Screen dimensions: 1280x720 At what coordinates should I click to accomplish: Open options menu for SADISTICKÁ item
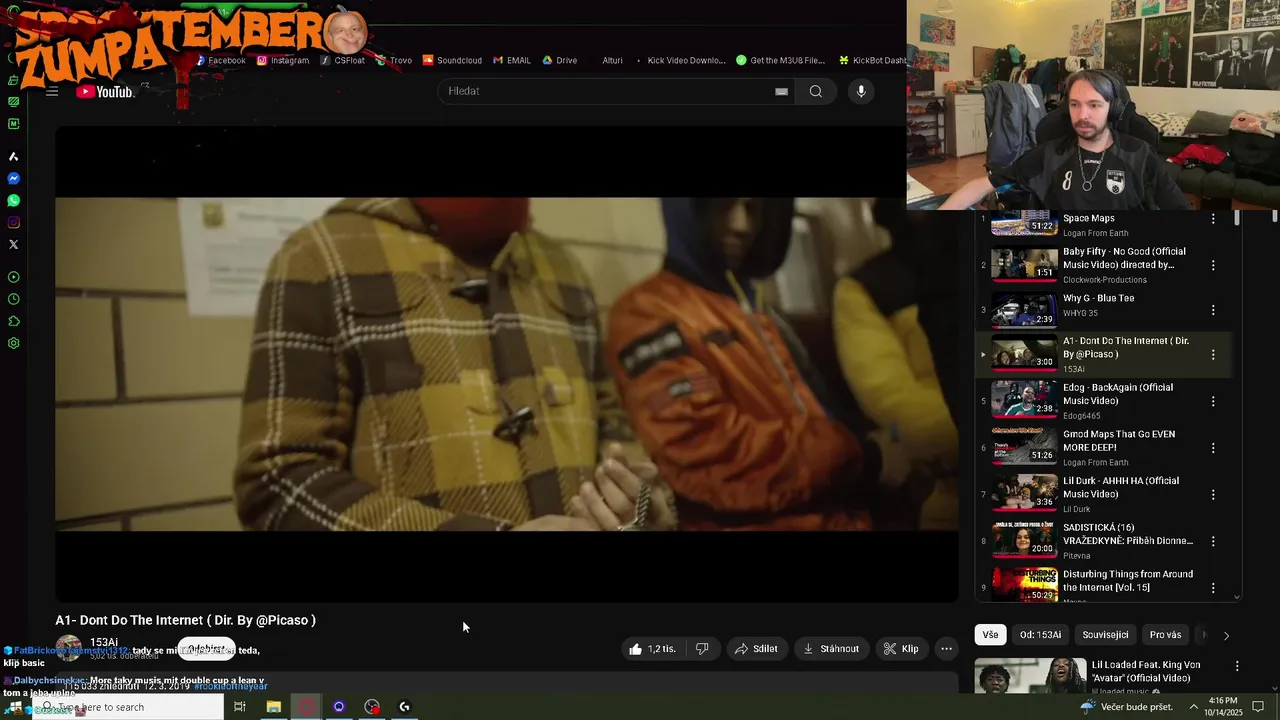(x=1213, y=541)
